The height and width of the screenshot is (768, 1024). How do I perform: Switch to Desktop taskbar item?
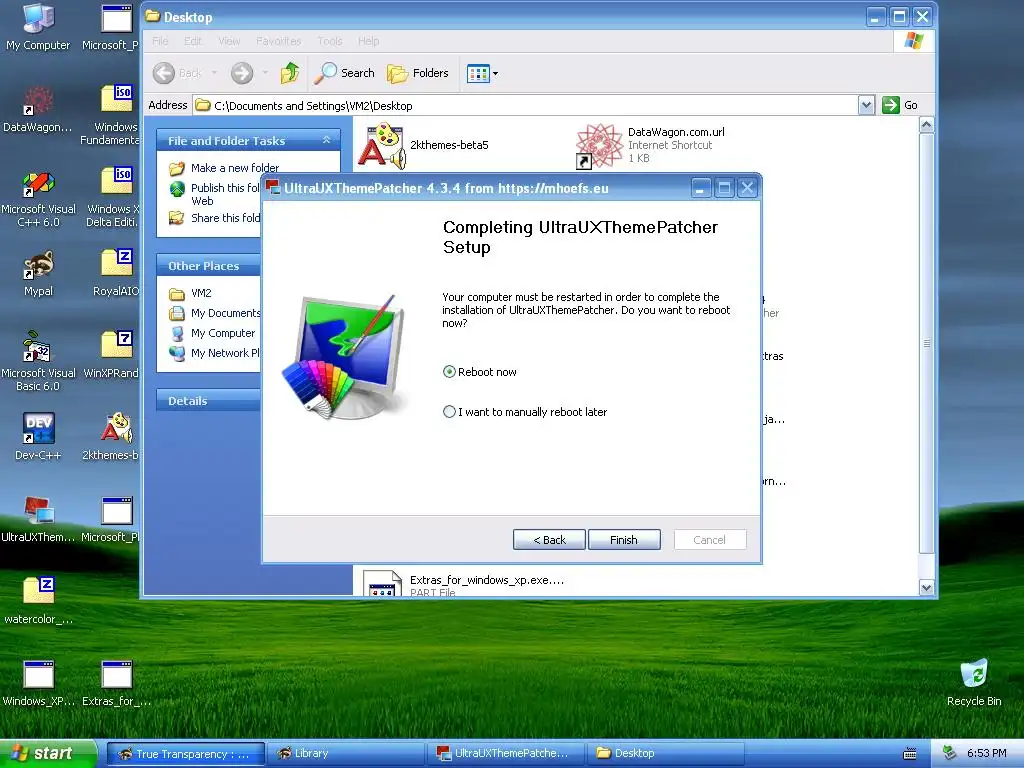click(x=665, y=754)
